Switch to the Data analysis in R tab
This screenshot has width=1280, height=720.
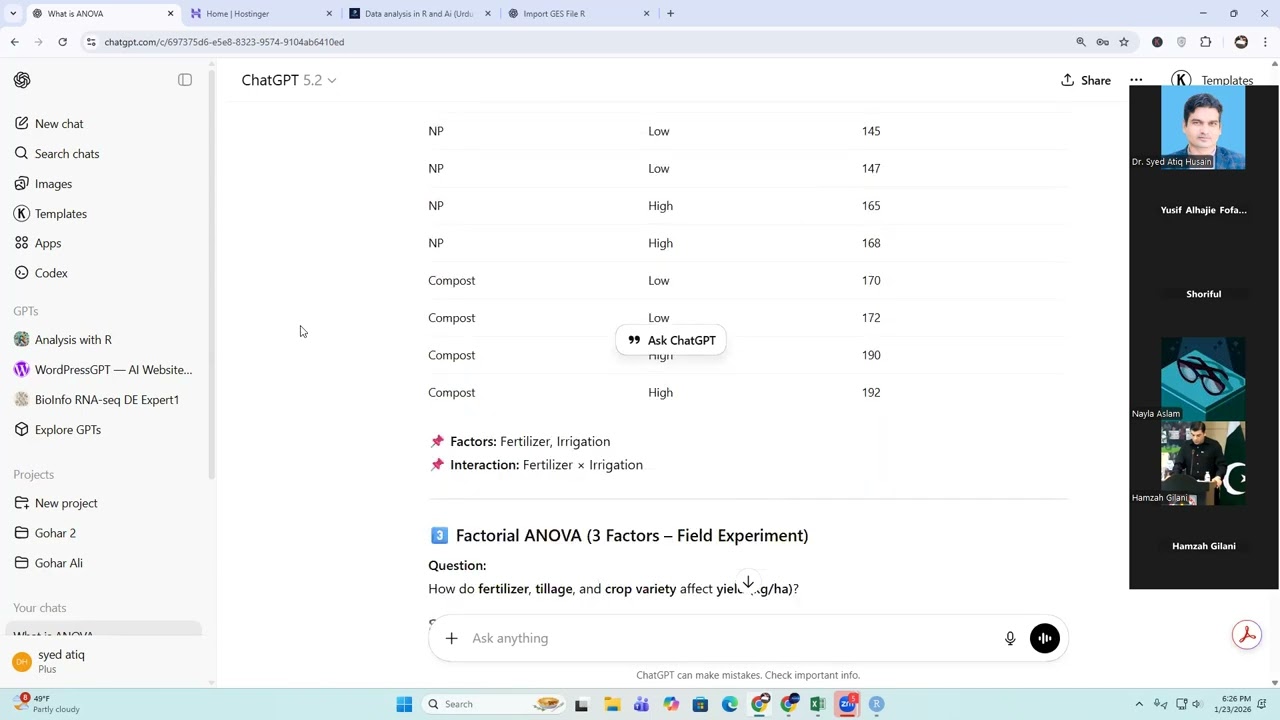pos(418,14)
